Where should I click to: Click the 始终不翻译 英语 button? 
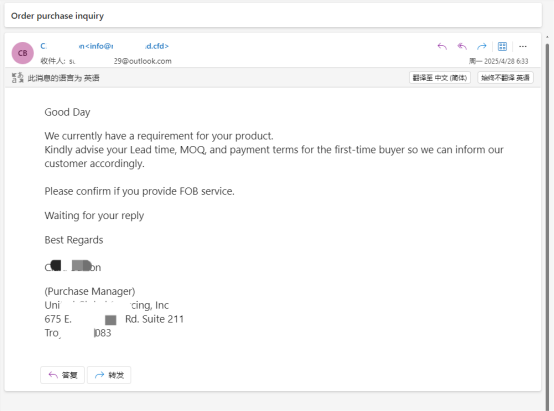pos(505,78)
